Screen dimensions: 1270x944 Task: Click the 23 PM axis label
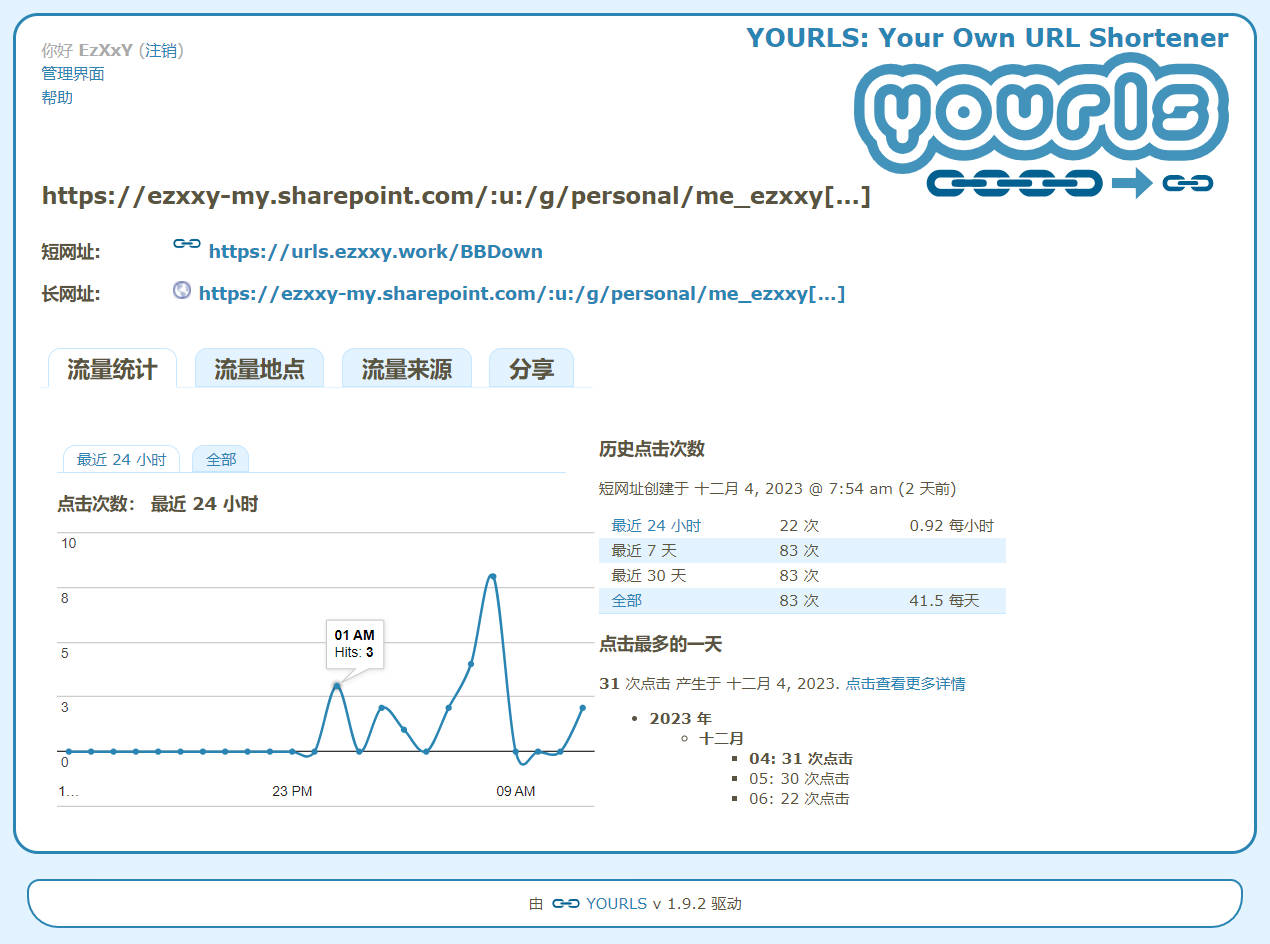(x=292, y=791)
